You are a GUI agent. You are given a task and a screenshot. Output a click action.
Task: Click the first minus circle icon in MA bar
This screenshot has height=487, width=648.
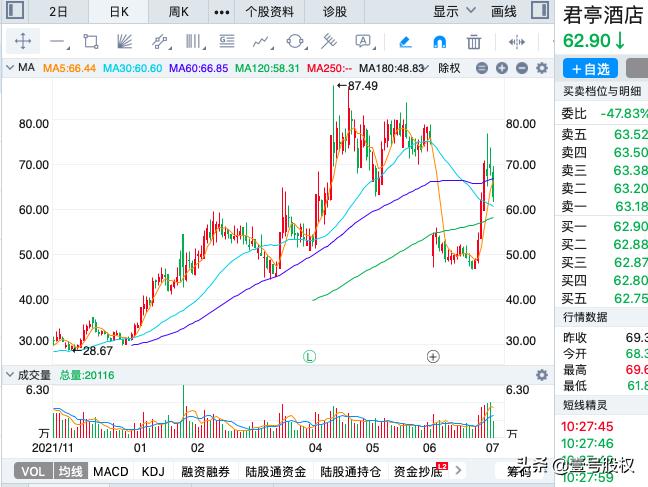pyautogui.click(x=482, y=68)
